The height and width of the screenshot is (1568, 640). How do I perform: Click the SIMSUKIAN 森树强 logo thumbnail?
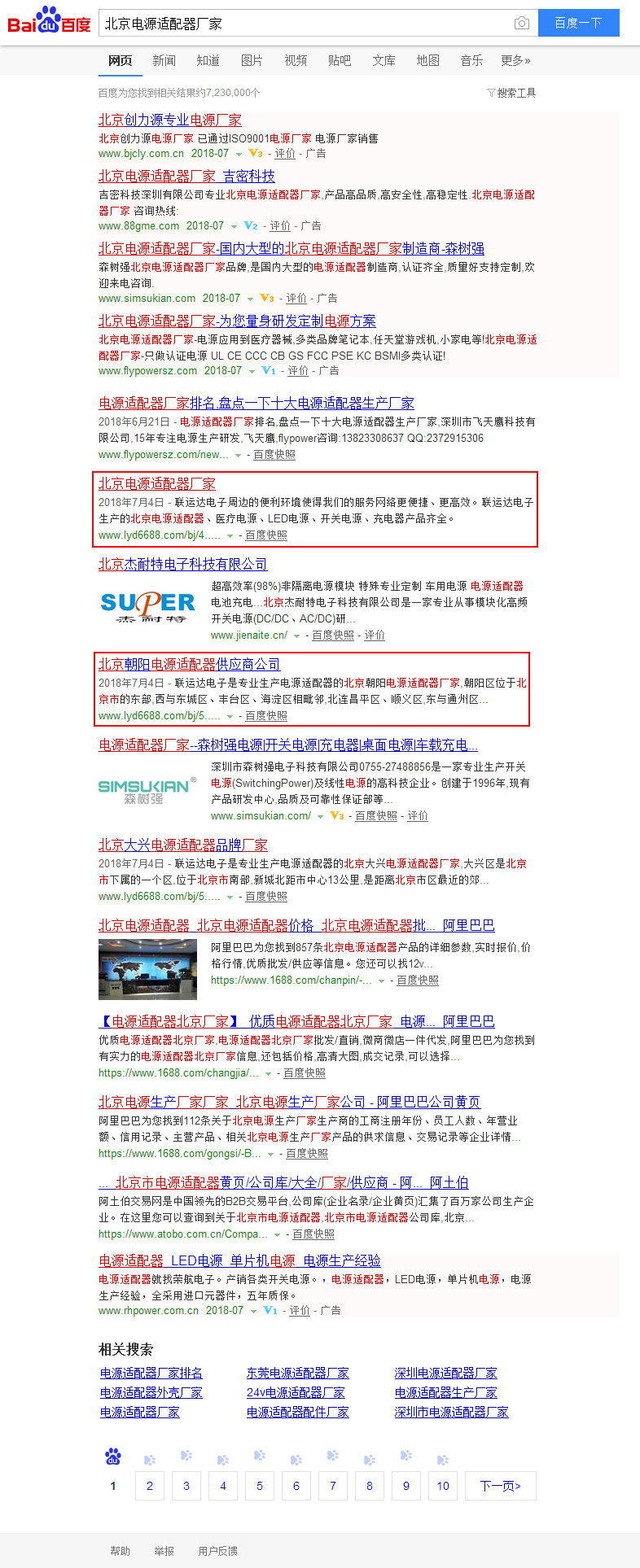click(147, 790)
